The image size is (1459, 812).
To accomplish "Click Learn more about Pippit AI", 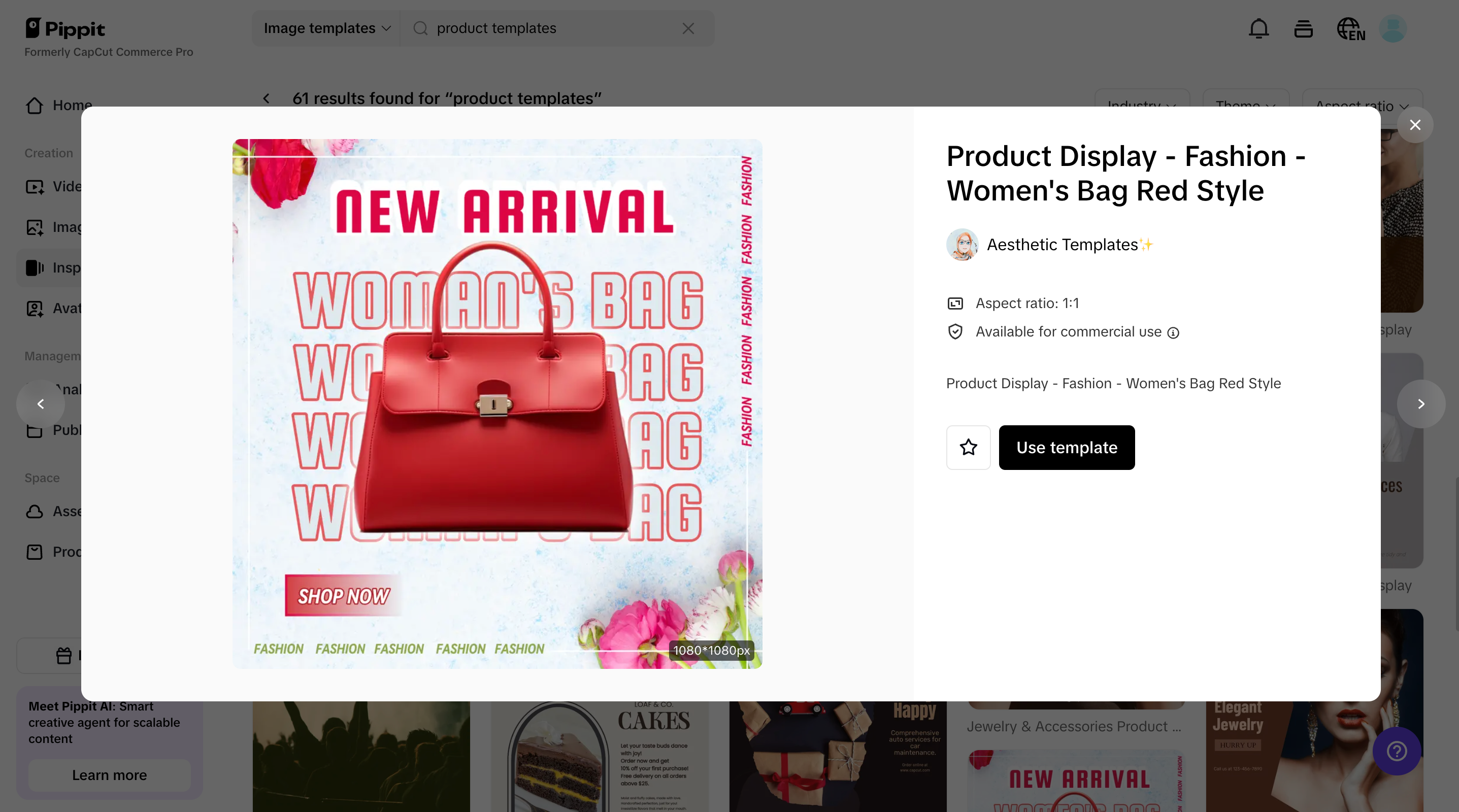I will point(109,775).
